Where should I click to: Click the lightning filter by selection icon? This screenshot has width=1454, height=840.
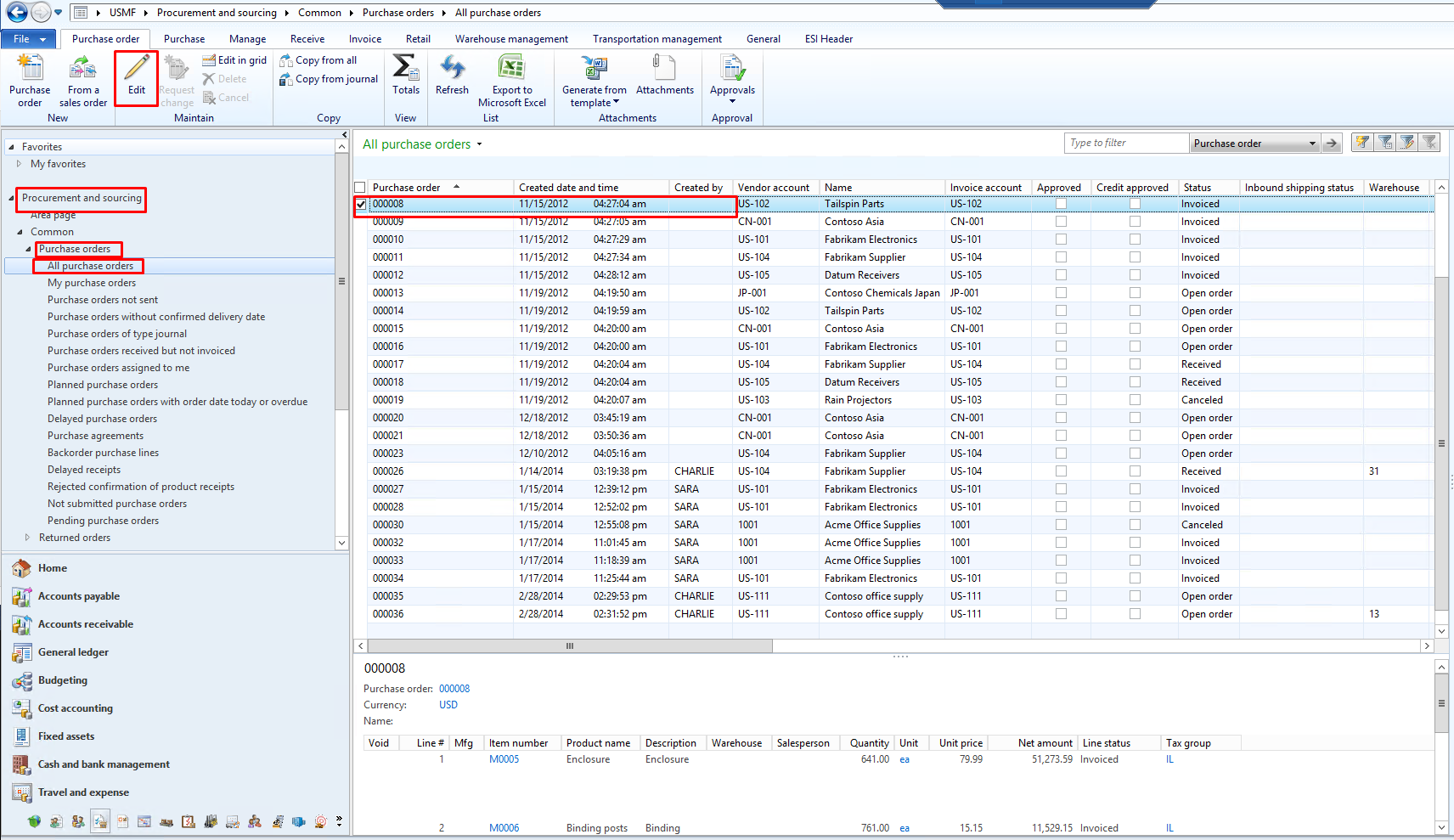[x=1362, y=142]
